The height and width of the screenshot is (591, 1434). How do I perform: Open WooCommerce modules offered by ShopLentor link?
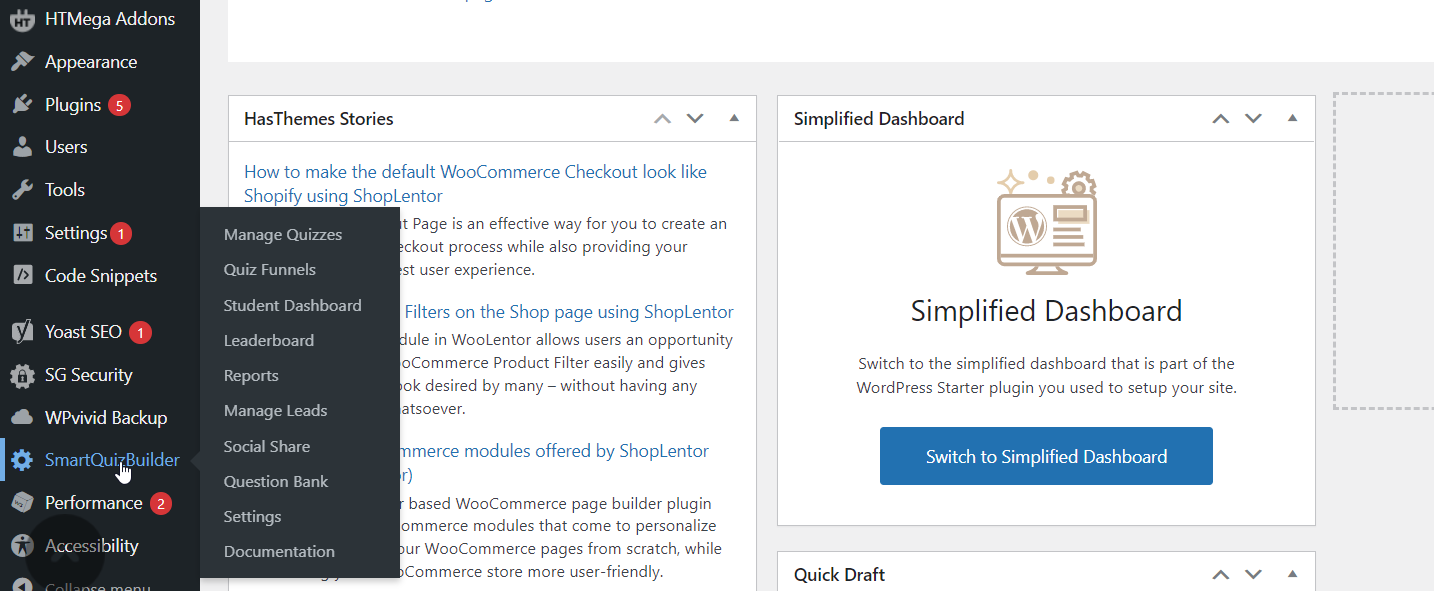coord(555,451)
